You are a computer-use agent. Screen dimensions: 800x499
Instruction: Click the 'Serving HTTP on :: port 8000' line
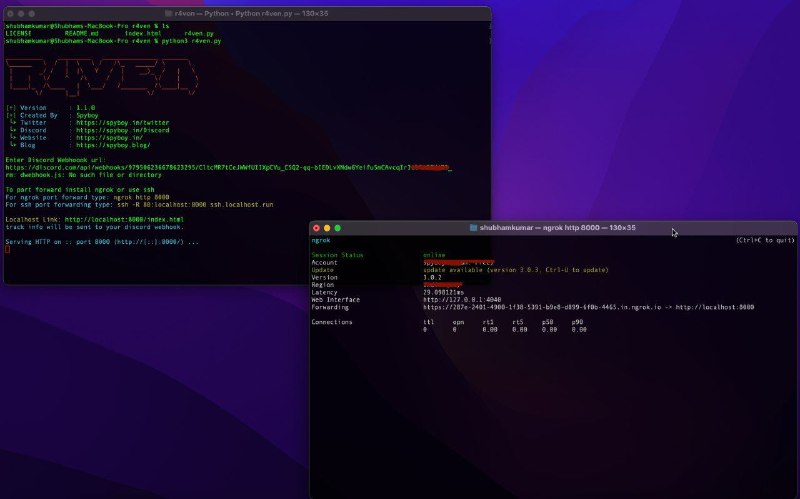(x=102, y=242)
